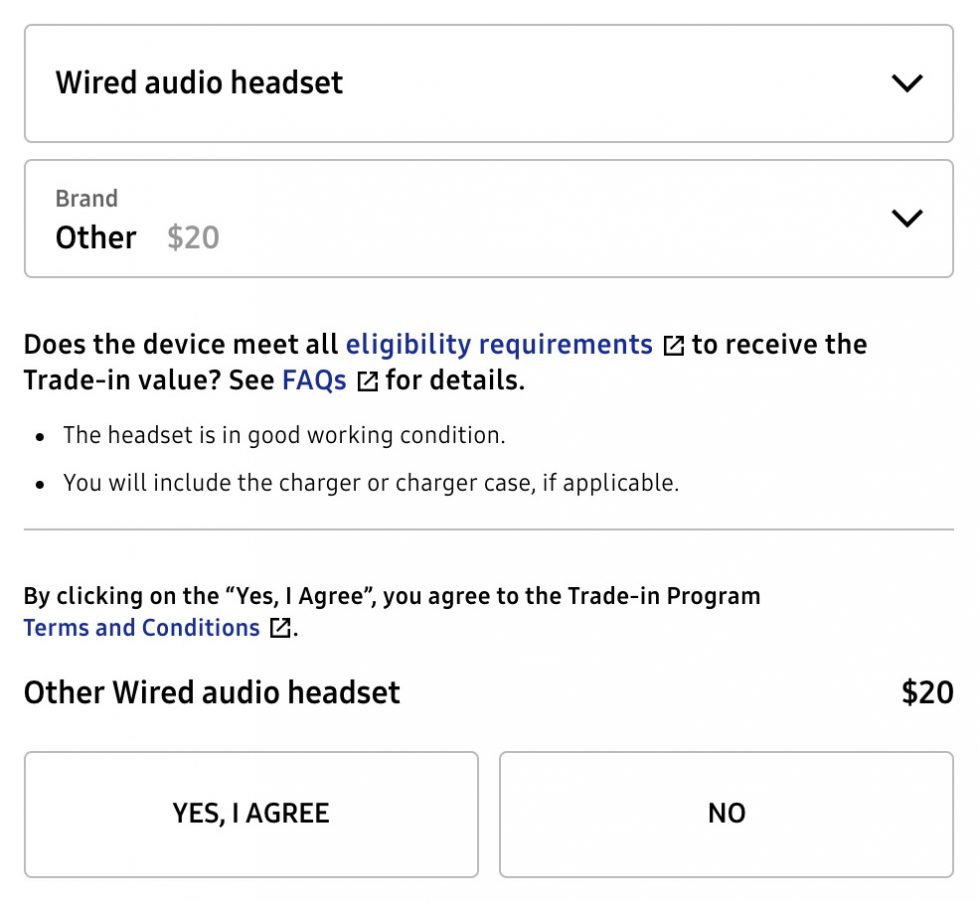This screenshot has height=902, width=980.
Task: Expand the Brand field chevron arrow
Action: click(x=906, y=218)
